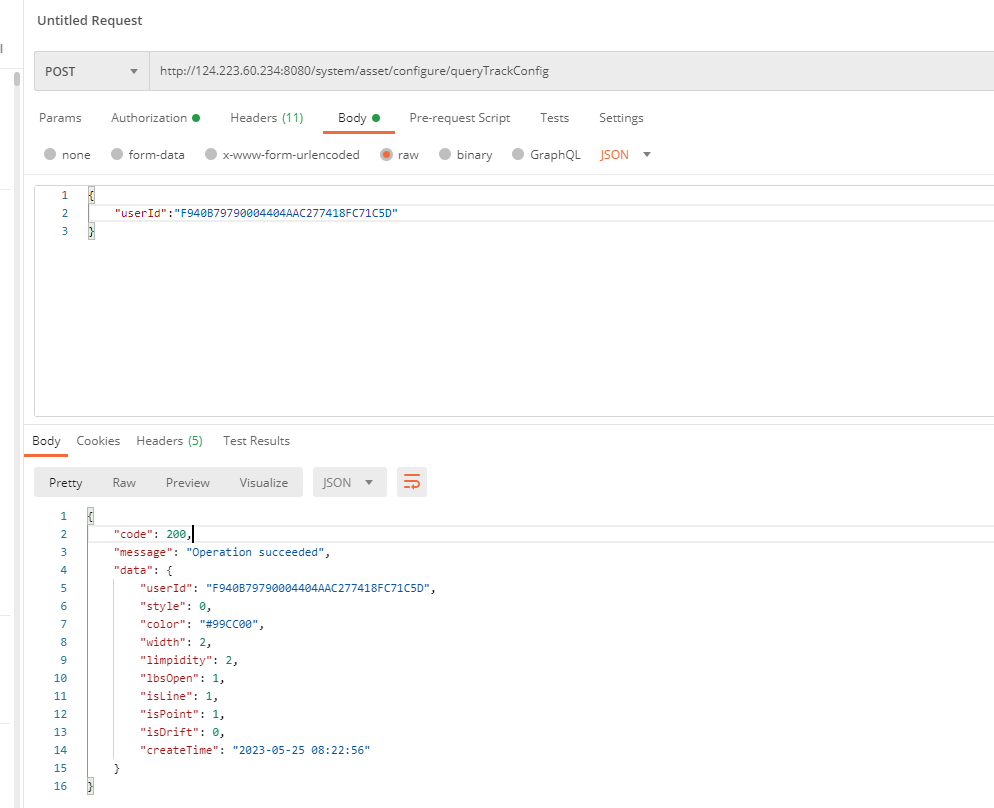The image size is (994, 808).
Task: Click the wrap lines icon in response toolbar
Action: [411, 482]
